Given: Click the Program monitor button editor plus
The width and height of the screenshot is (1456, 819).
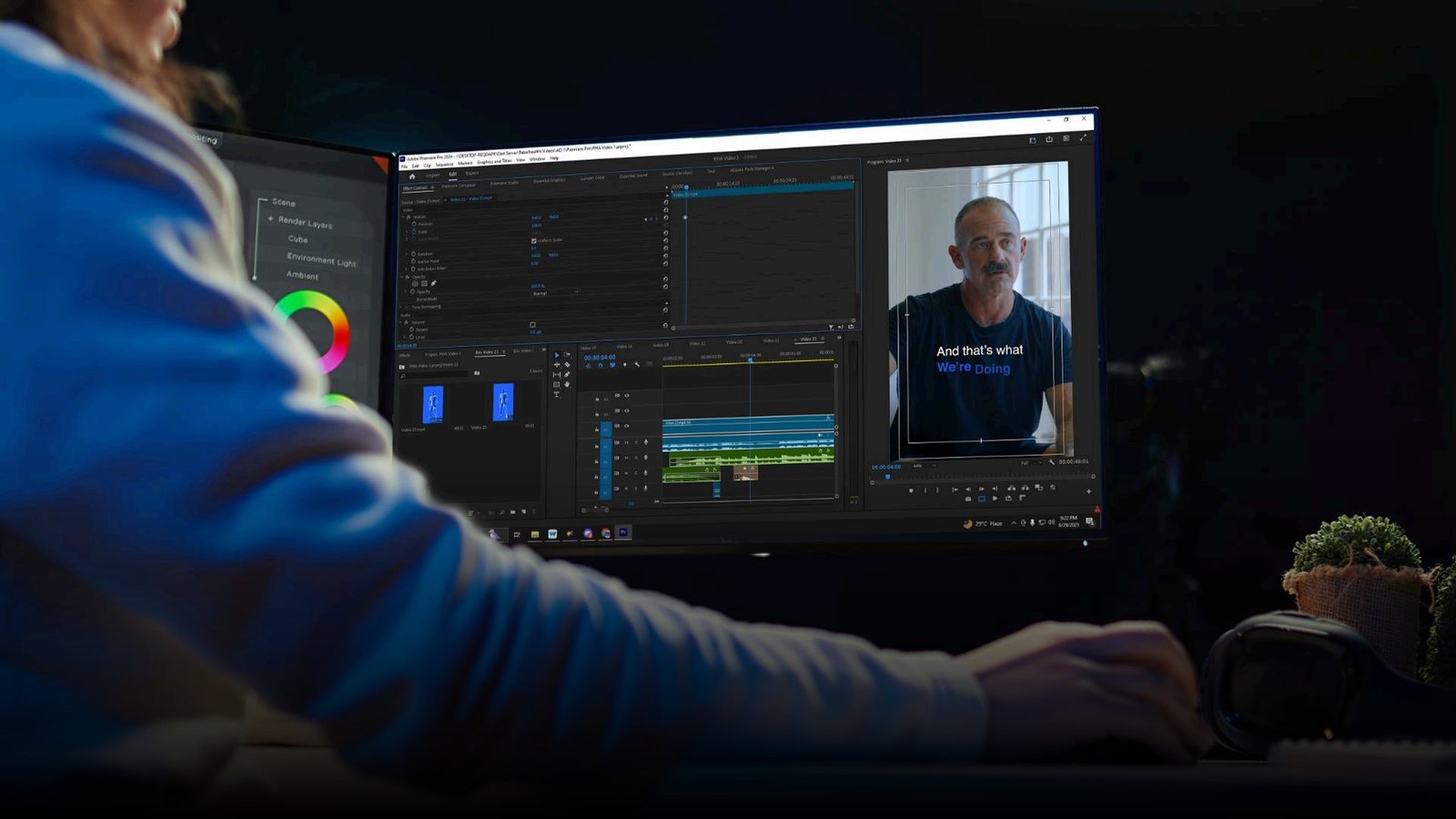Looking at the screenshot, I should click(1088, 491).
